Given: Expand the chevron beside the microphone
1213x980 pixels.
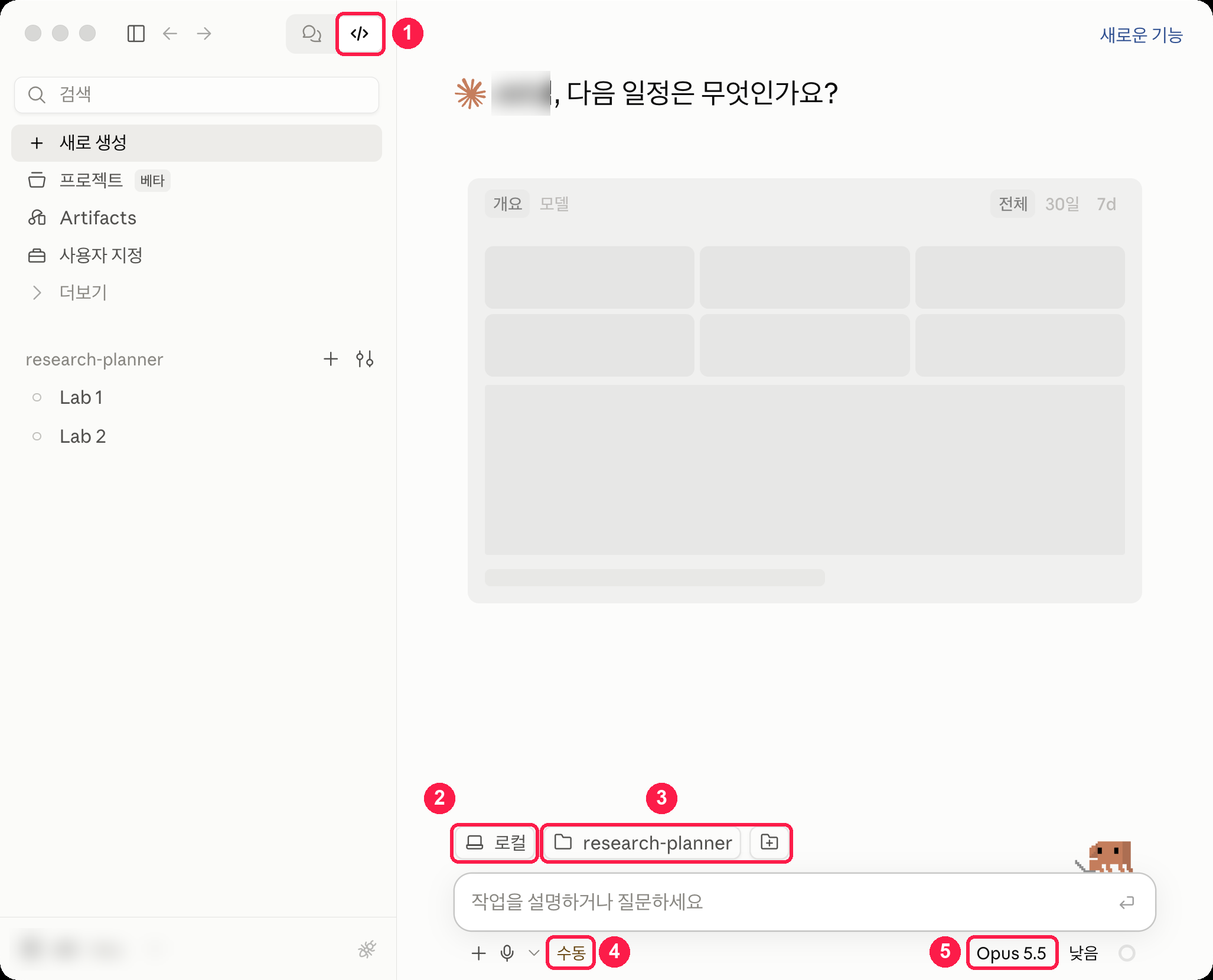Looking at the screenshot, I should pyautogui.click(x=534, y=953).
